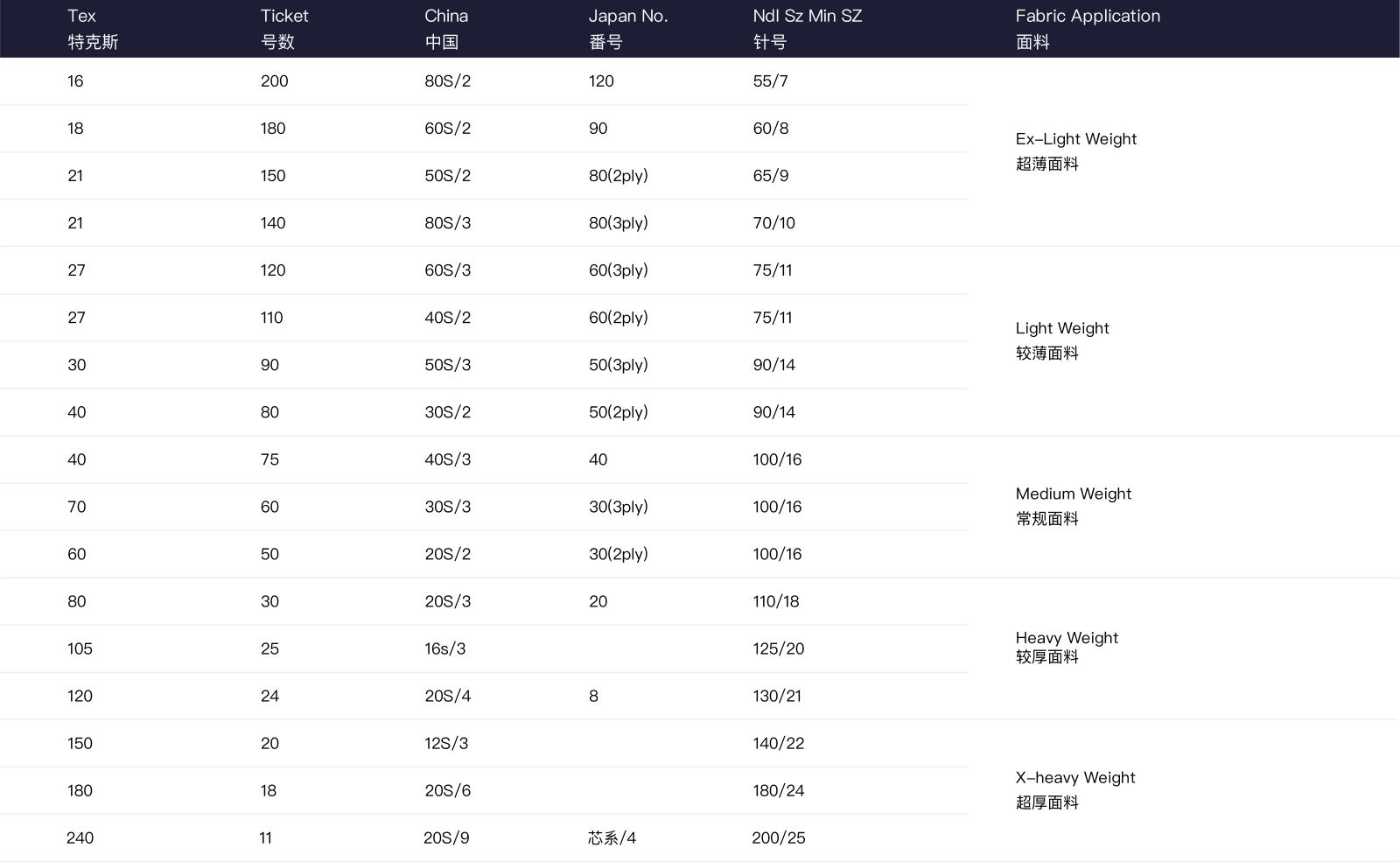Click the 12S/3 China cell
This screenshot has width=1400, height=862.
point(446,743)
